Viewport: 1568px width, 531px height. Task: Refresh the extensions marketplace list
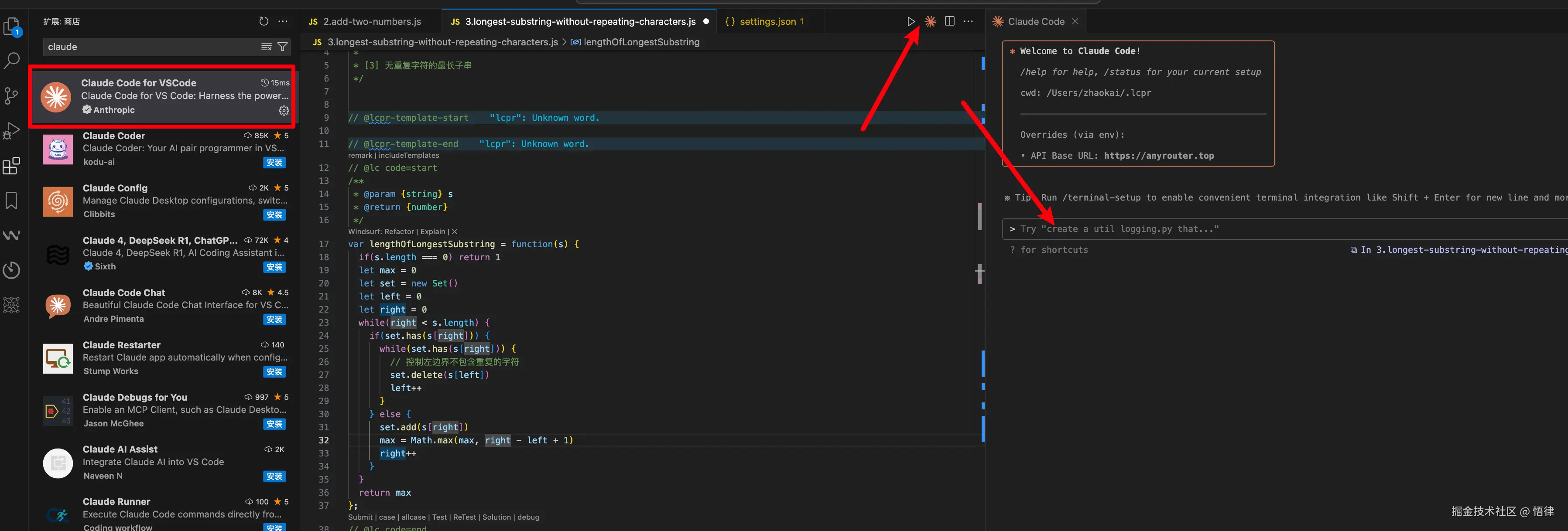[x=264, y=21]
